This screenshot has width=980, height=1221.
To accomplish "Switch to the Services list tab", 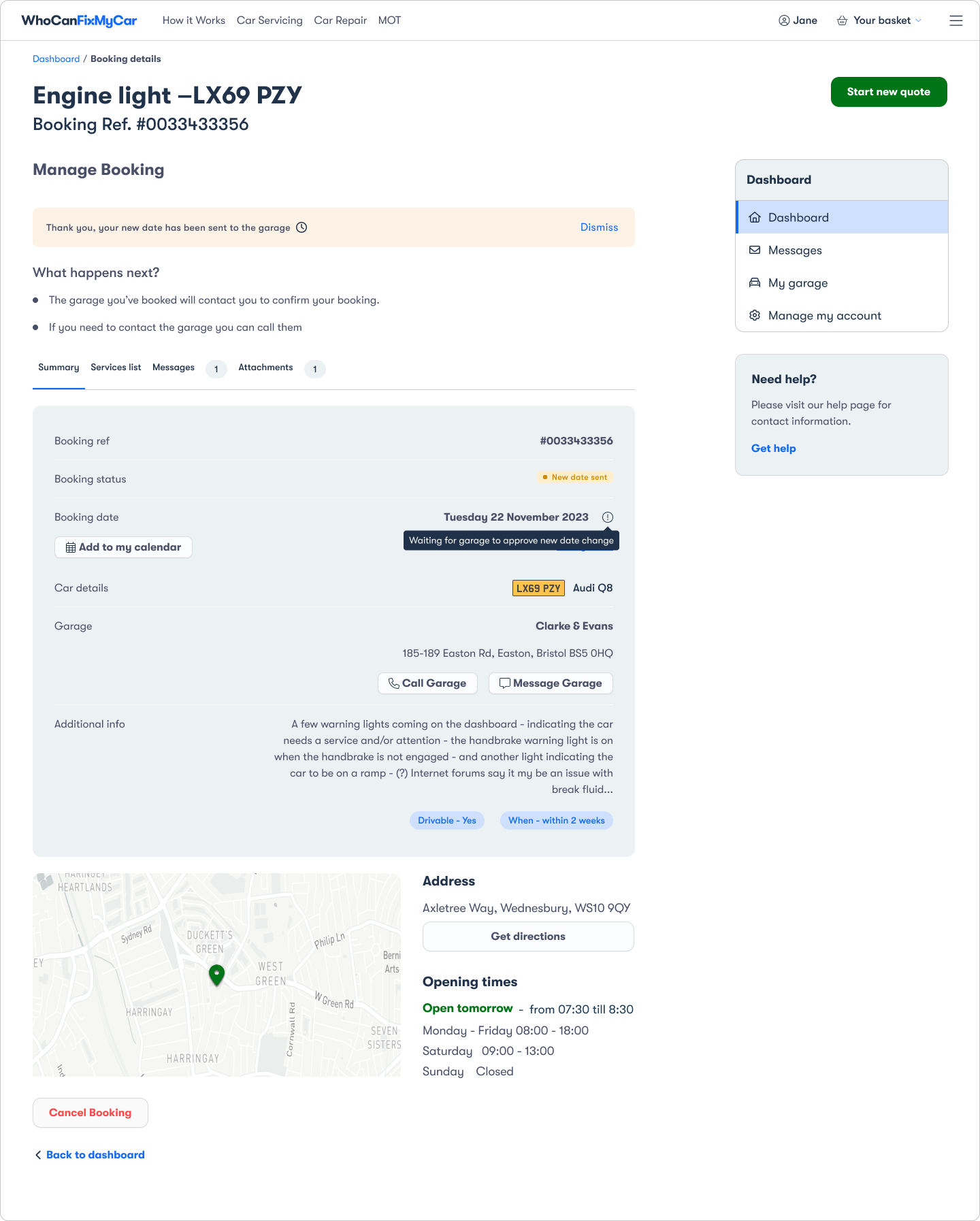I will (x=116, y=368).
